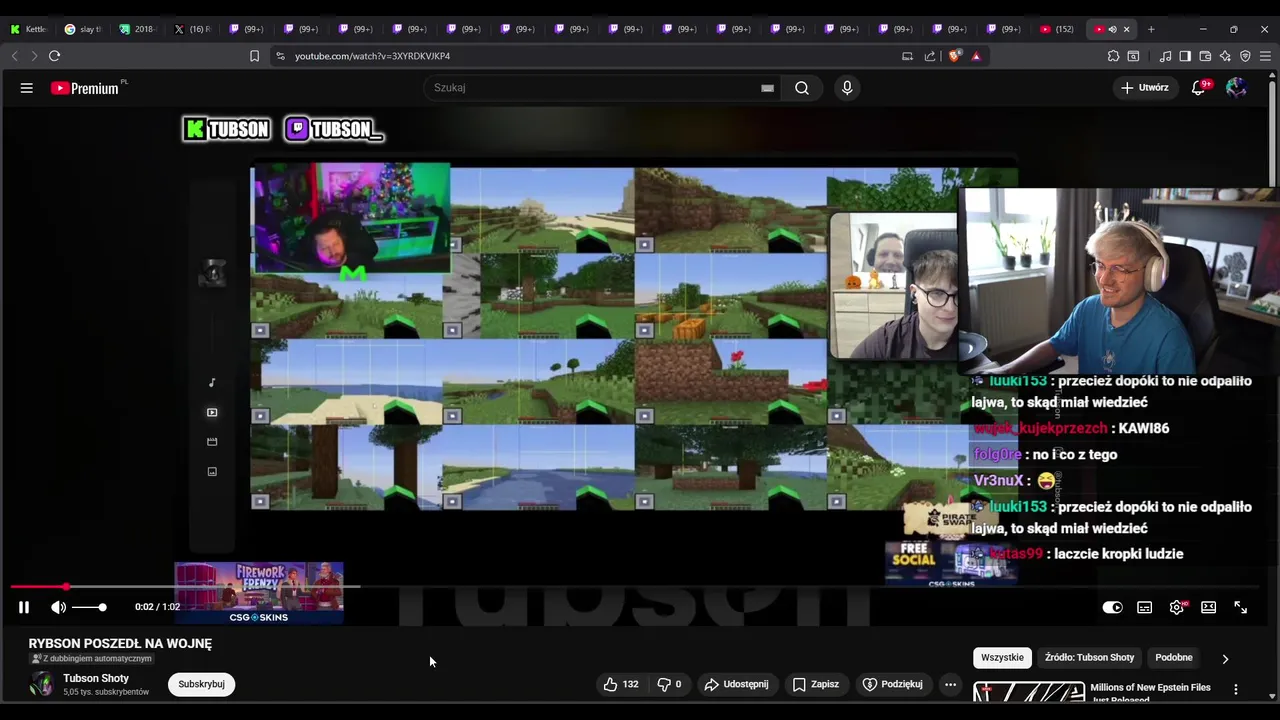
Task: Start voice search with the microphone
Action: 847,88
